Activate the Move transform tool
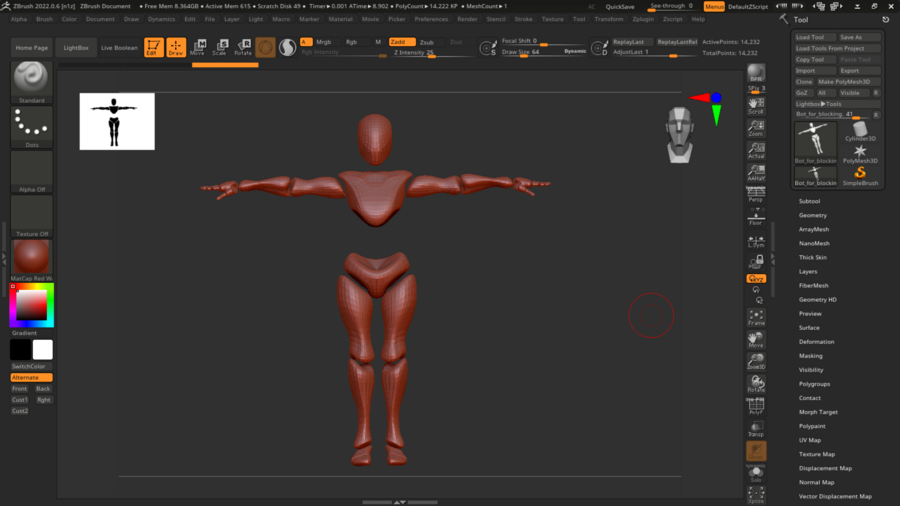This screenshot has width=900, height=506. tap(197, 47)
